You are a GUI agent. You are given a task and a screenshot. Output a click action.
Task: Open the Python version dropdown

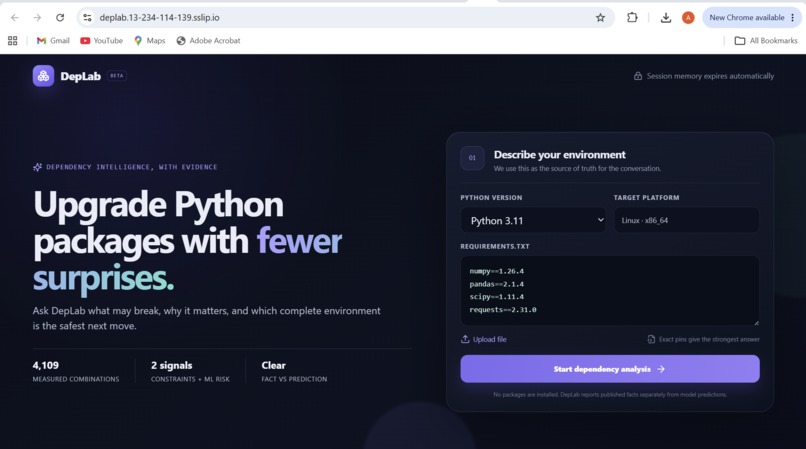tap(534, 220)
